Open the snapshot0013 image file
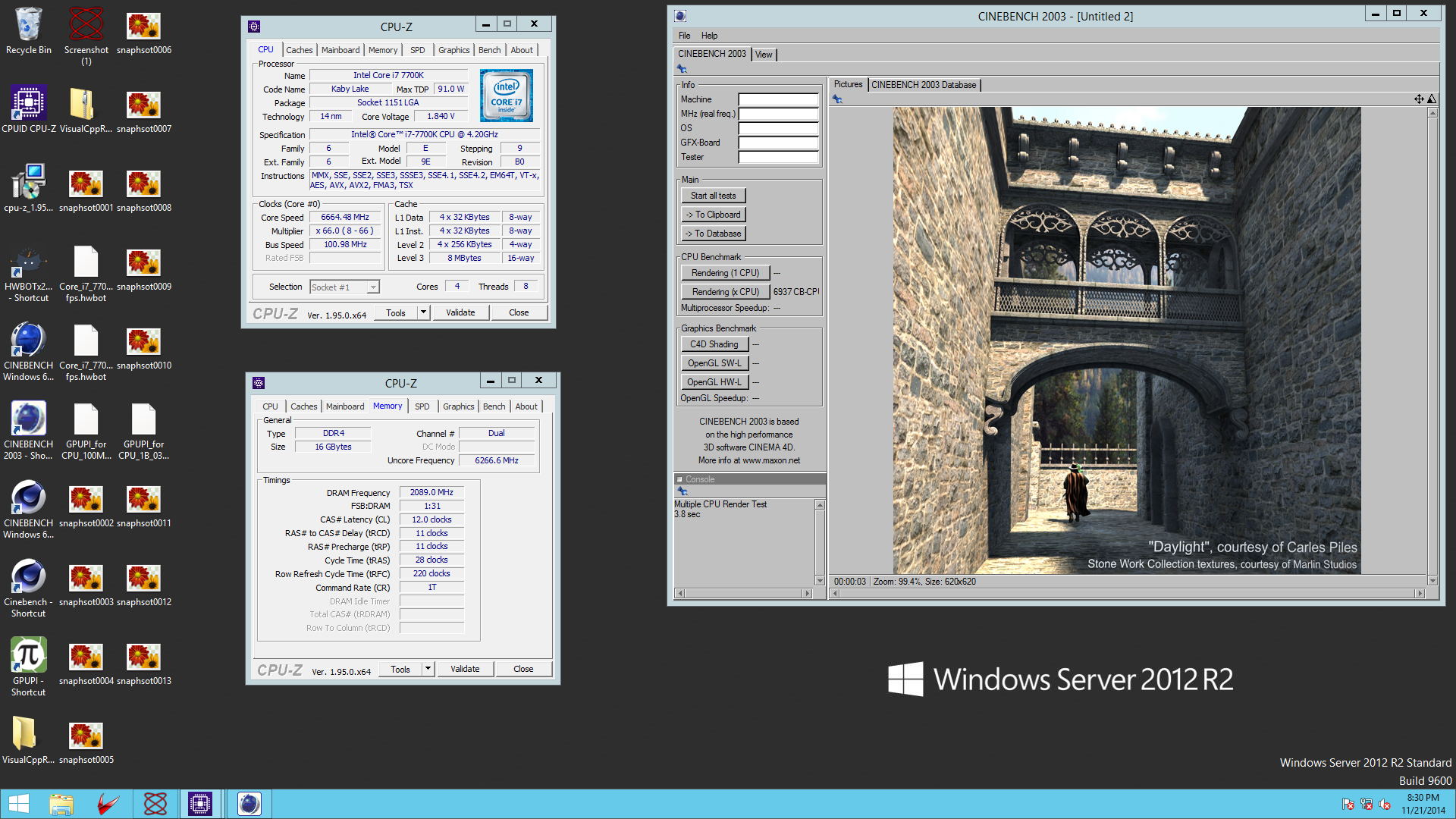 (144, 662)
